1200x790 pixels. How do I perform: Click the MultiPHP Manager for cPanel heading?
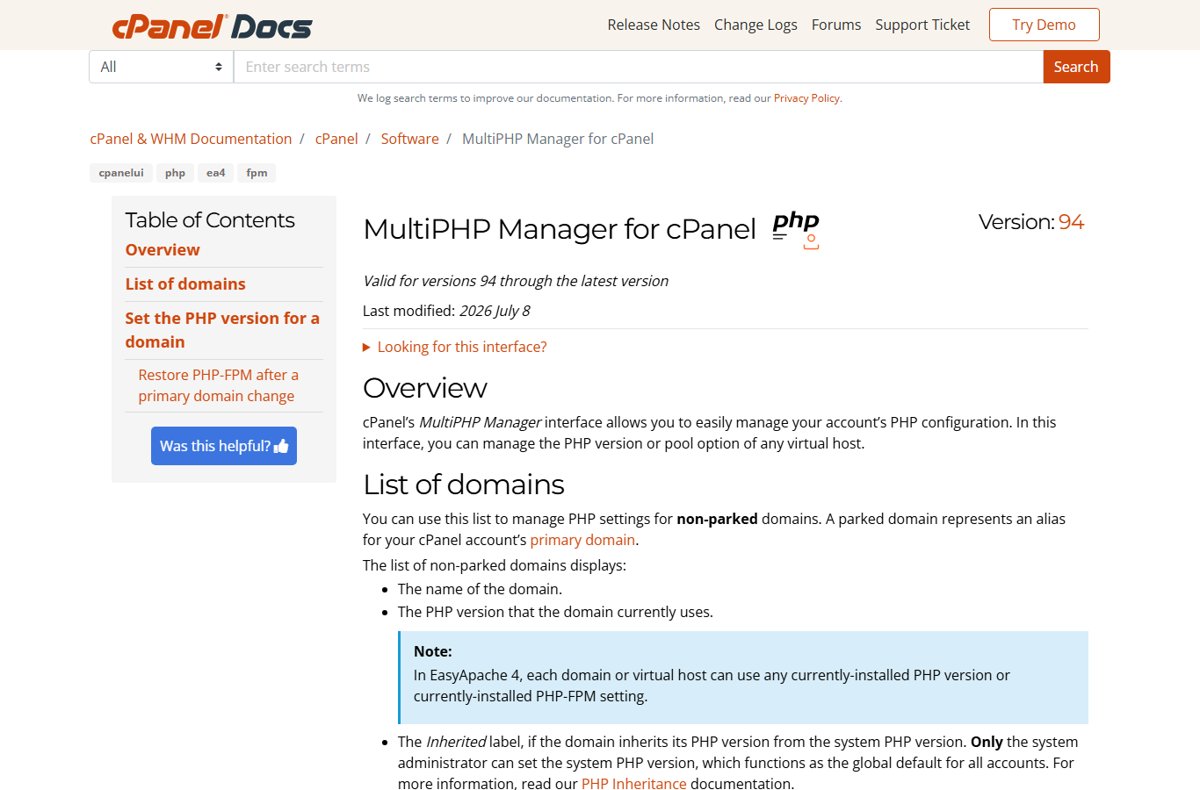(559, 229)
